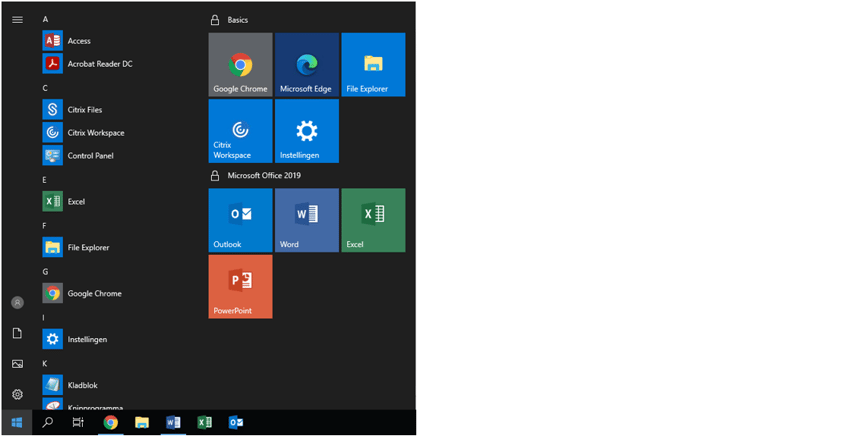Open Settings gear in Start sidebar

(17, 395)
